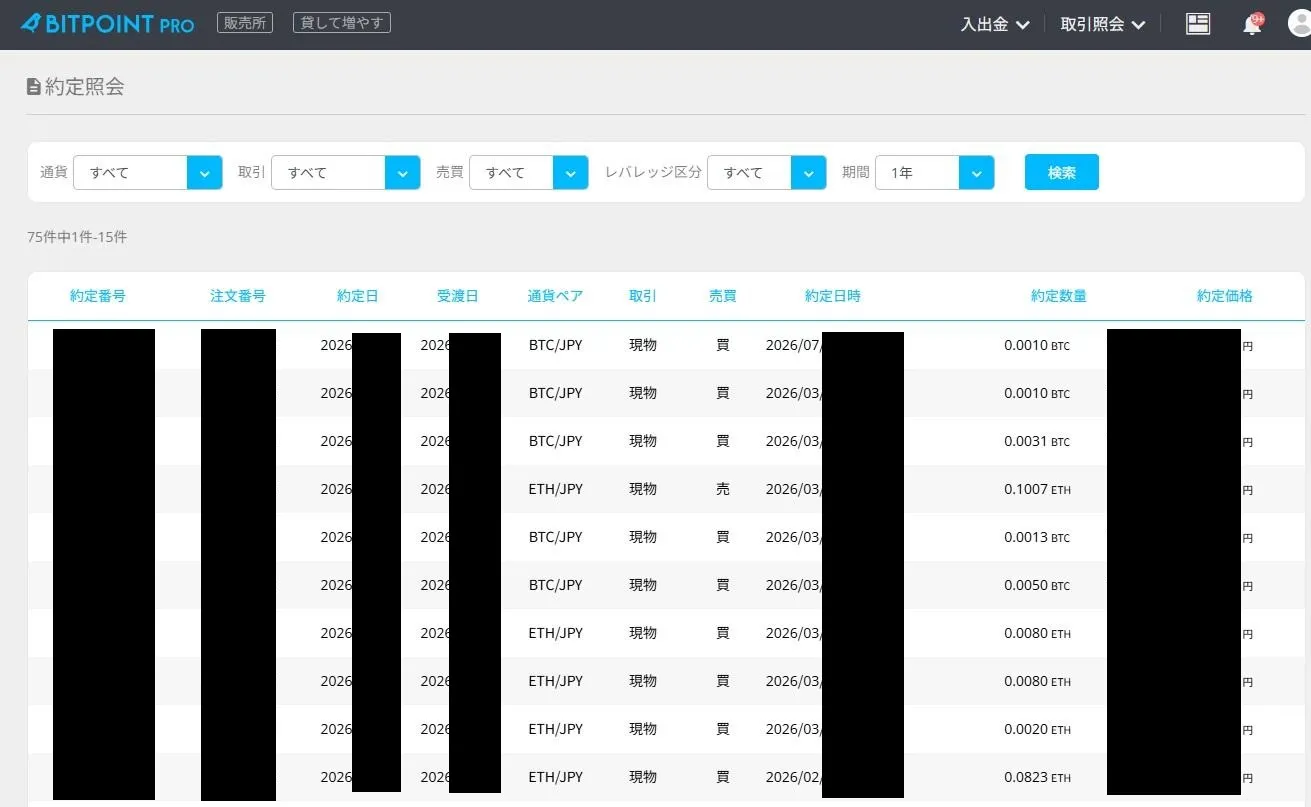Click 現物 in the 0.0013 BTC row
The width and height of the screenshot is (1311, 807).
pyautogui.click(x=643, y=537)
